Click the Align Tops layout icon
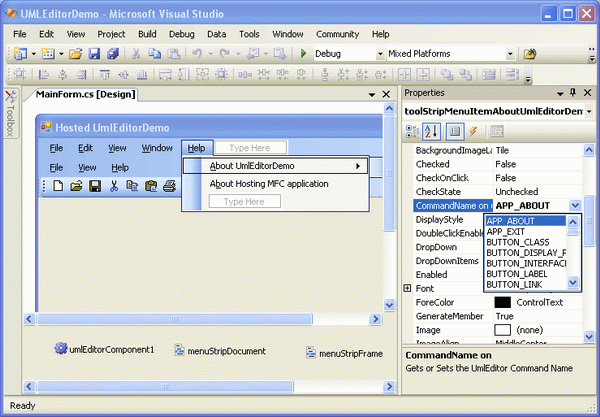This screenshot has width=600, height=417. pos(104,74)
